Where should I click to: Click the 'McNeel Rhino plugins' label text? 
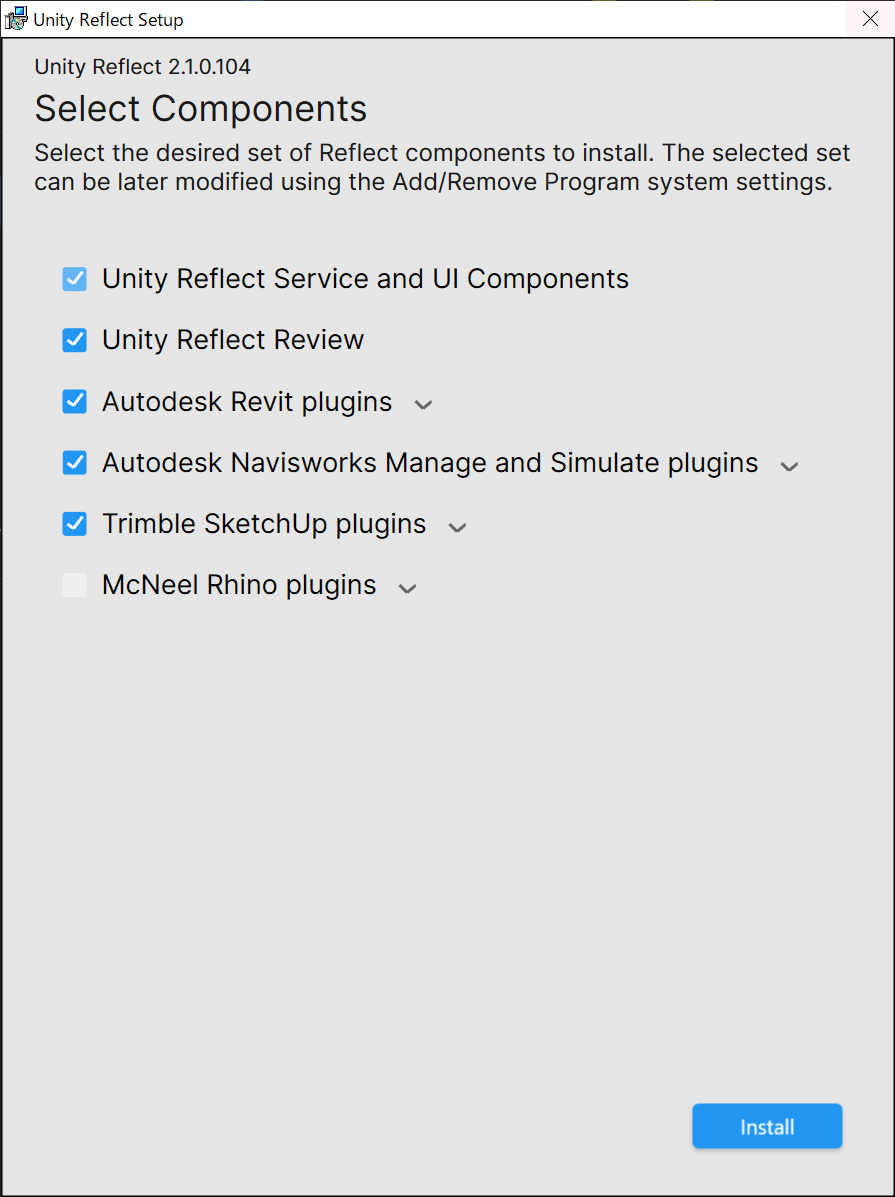pyautogui.click(x=239, y=585)
